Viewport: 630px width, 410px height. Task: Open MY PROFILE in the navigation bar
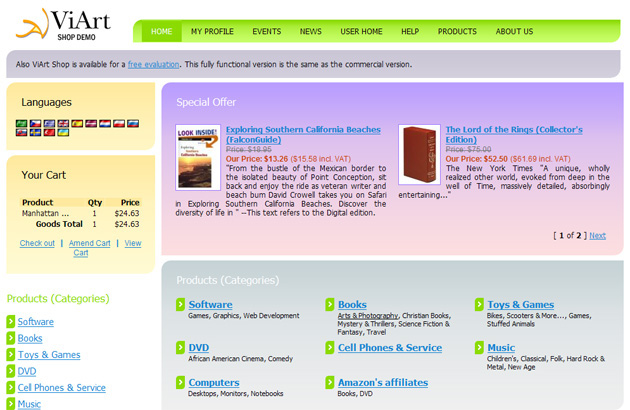click(212, 31)
